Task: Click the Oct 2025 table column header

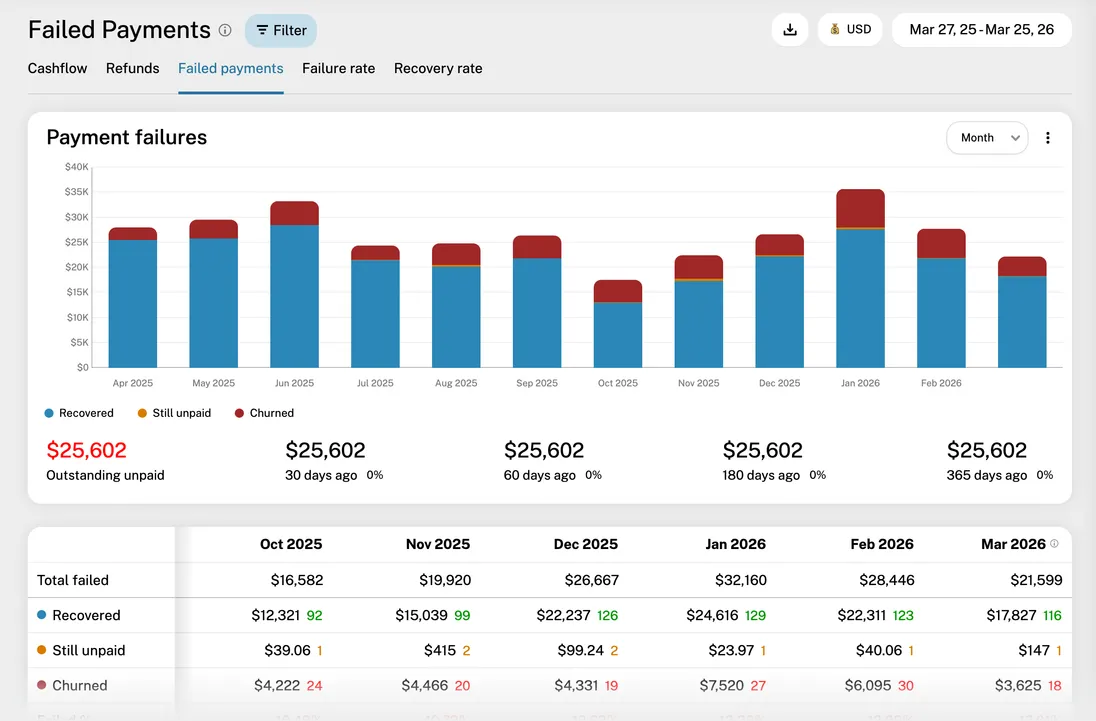Action: 291,544
